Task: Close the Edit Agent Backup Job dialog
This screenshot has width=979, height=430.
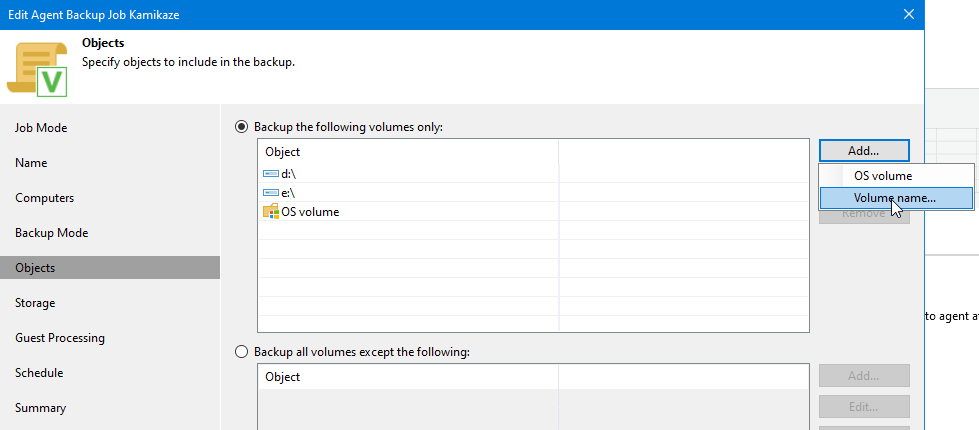Action: click(x=908, y=14)
